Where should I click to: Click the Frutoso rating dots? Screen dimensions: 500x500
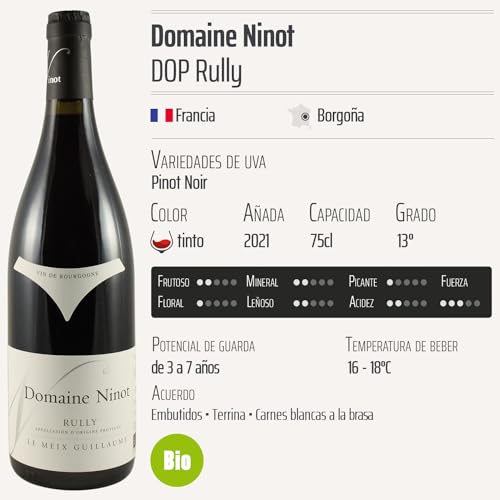pyautogui.click(x=217, y=283)
